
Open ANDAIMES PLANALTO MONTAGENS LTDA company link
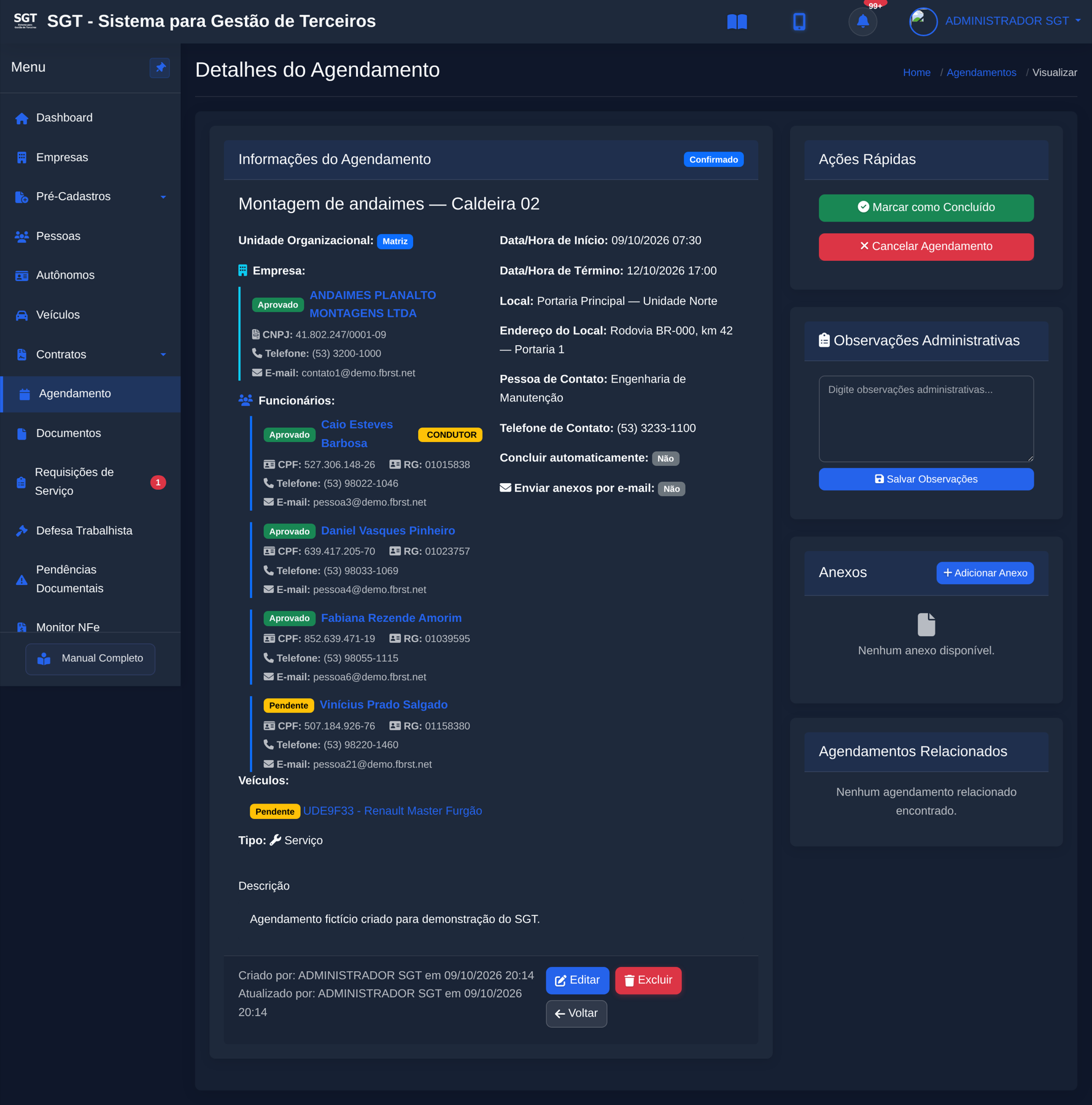(x=373, y=304)
